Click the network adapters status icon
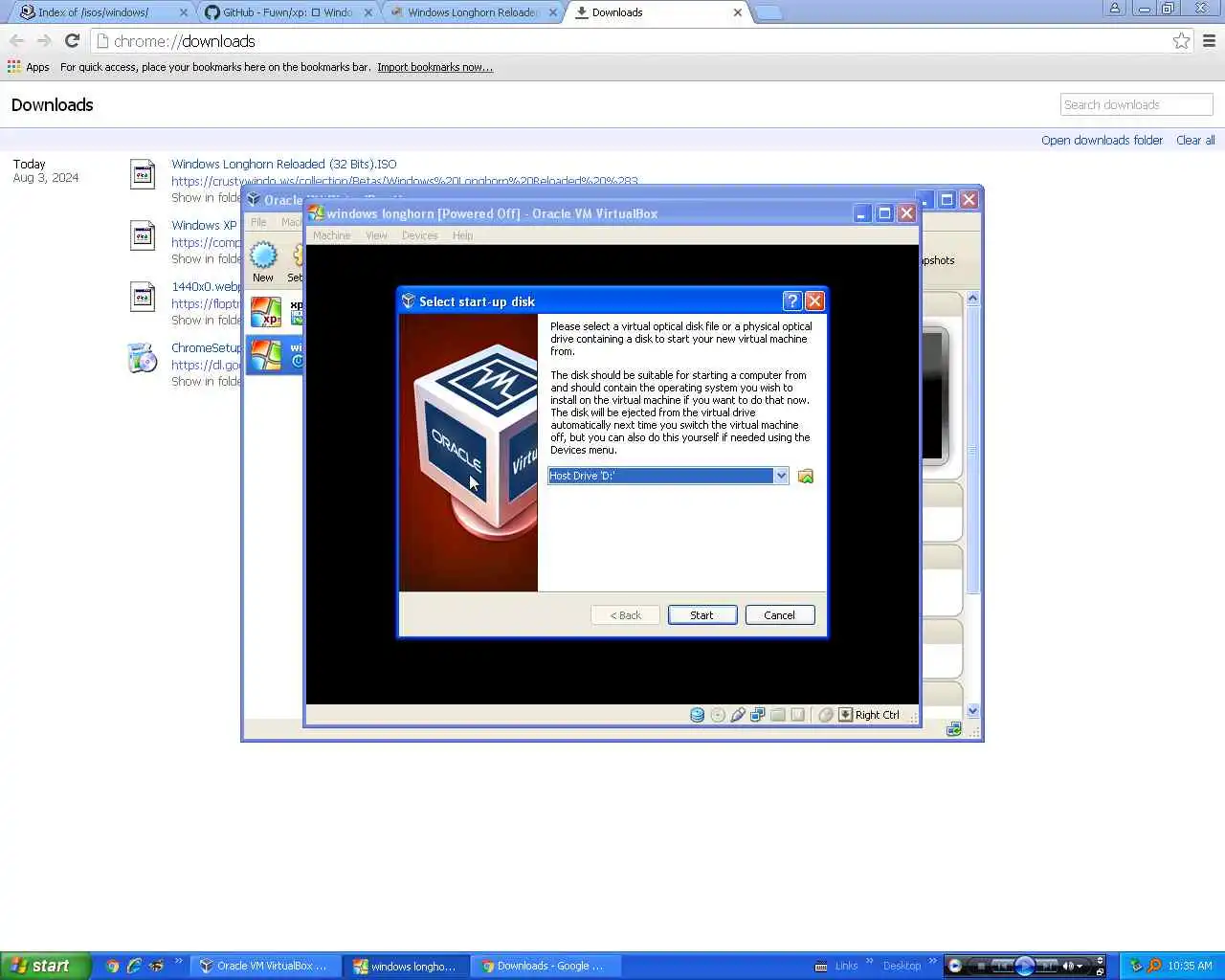This screenshot has width=1225, height=980. point(758,715)
